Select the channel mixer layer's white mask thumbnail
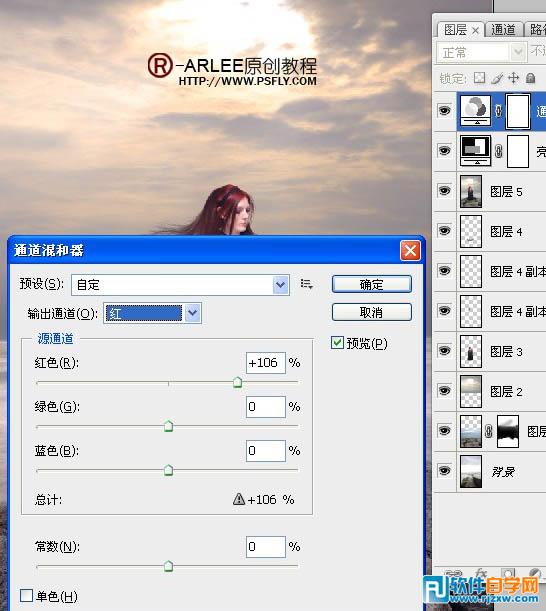The height and width of the screenshot is (611, 546). tap(518, 111)
